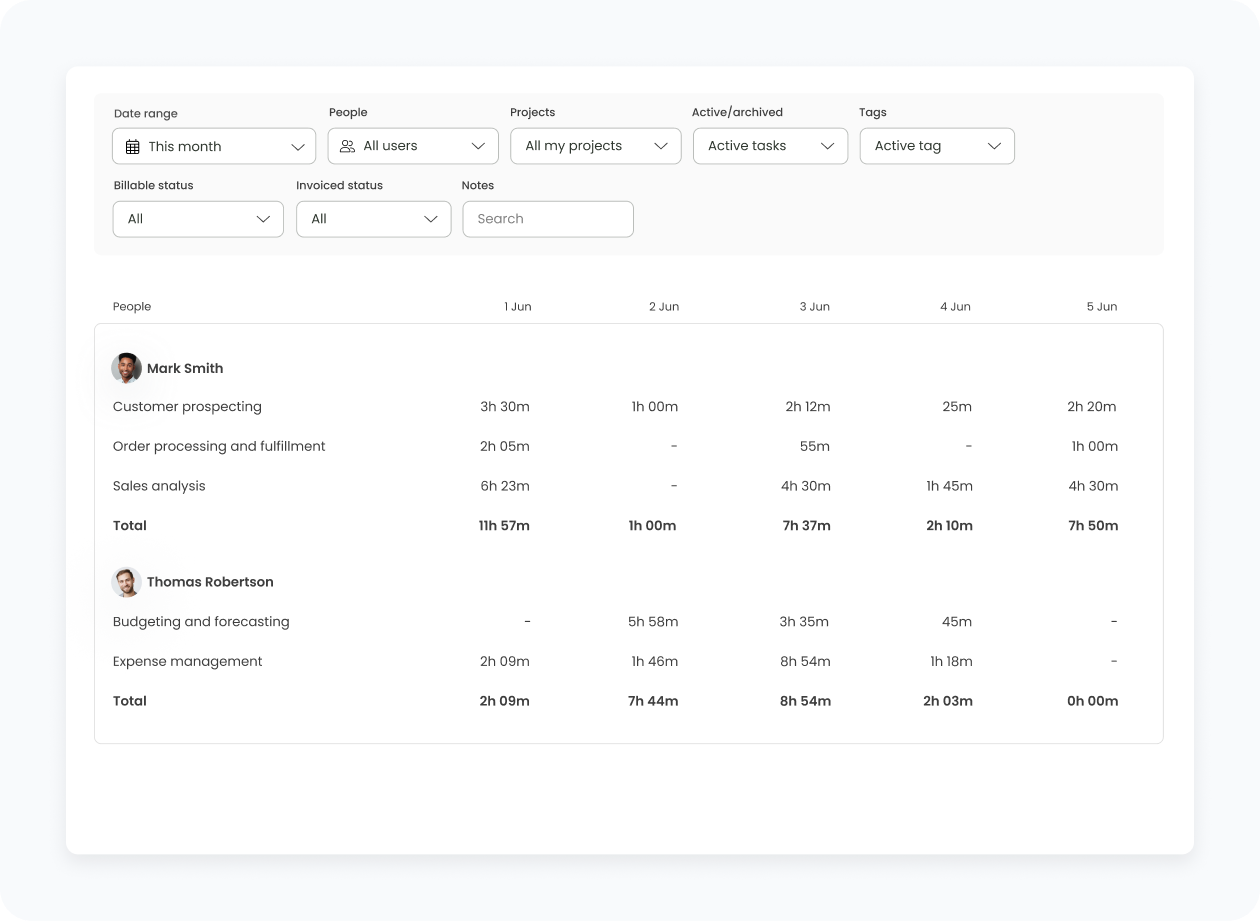The width and height of the screenshot is (1260, 921).
Task: Click the Expense management task
Action: [187, 662]
